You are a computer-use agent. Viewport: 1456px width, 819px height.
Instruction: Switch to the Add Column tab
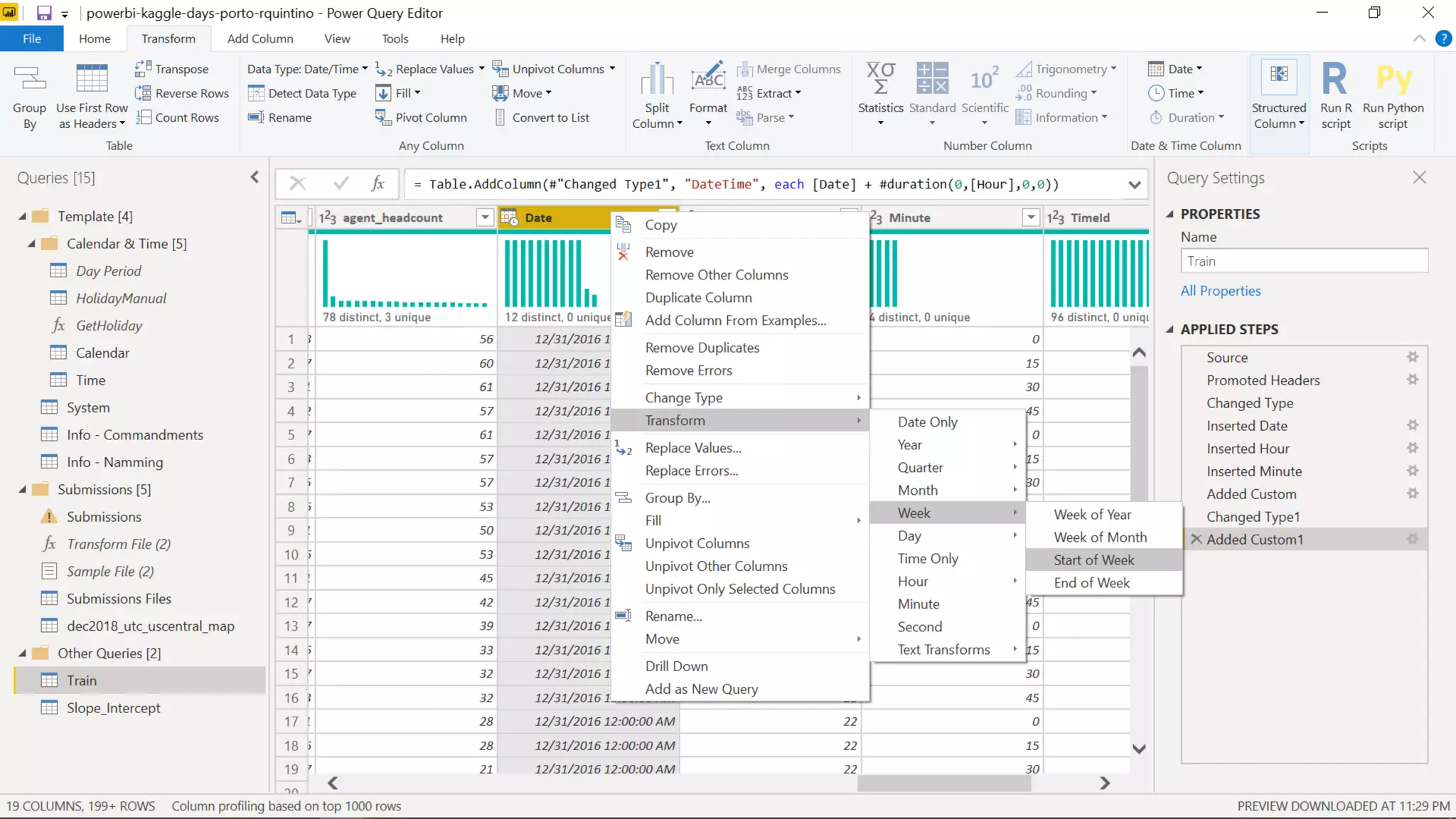point(259,38)
